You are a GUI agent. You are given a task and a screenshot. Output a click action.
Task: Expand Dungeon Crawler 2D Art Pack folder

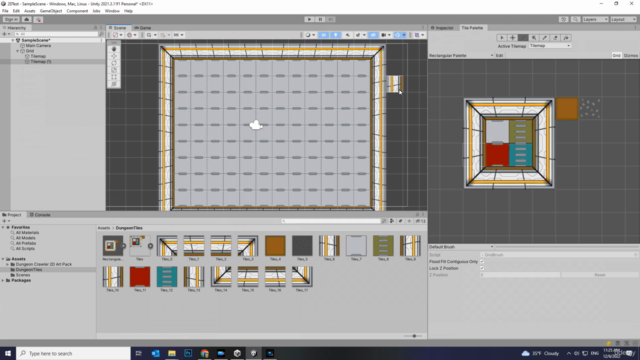tap(7, 264)
